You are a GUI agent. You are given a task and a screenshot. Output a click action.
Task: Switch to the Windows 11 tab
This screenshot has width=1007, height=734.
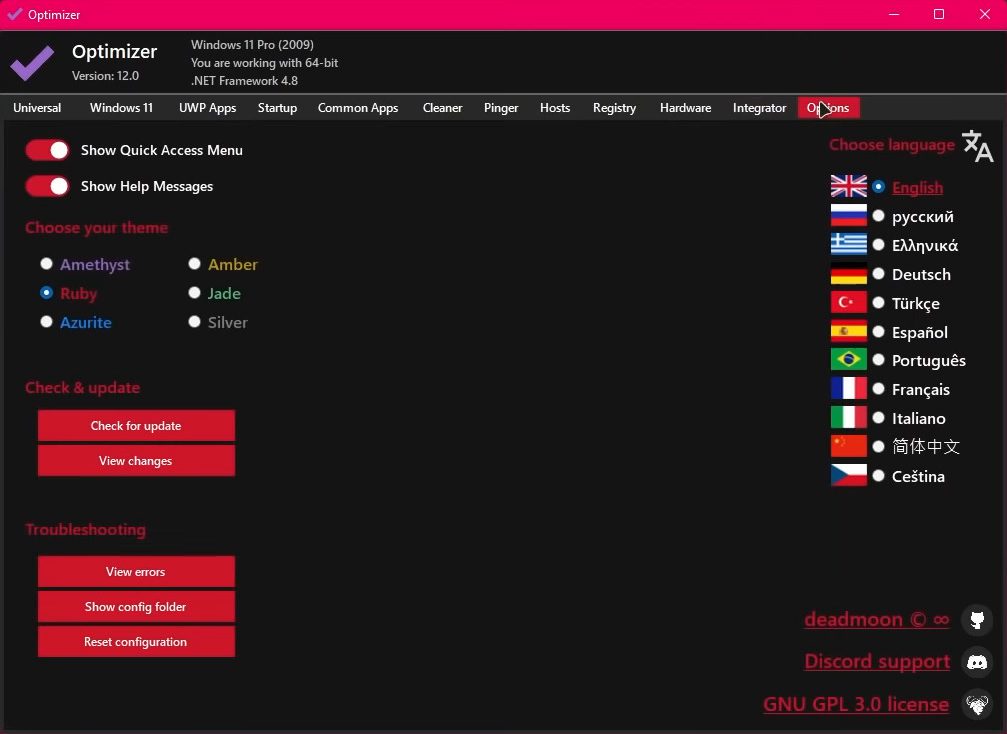click(121, 108)
